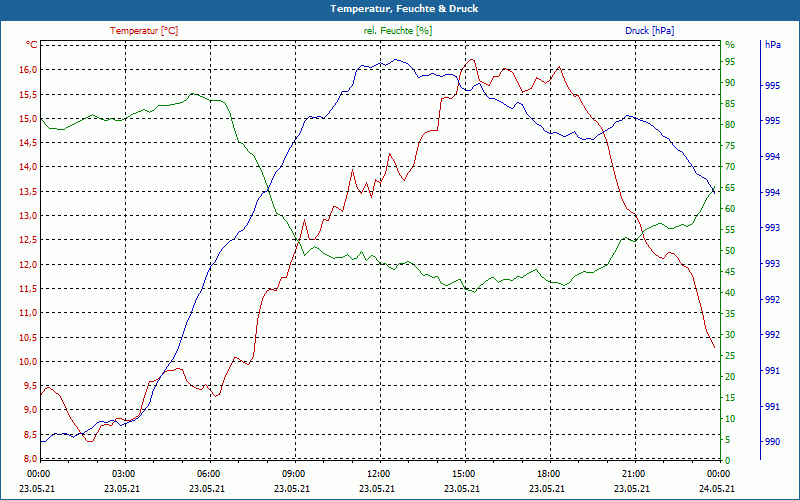Click the '12,5' temperature axis value
The height and width of the screenshot is (500, 800).
point(28,240)
